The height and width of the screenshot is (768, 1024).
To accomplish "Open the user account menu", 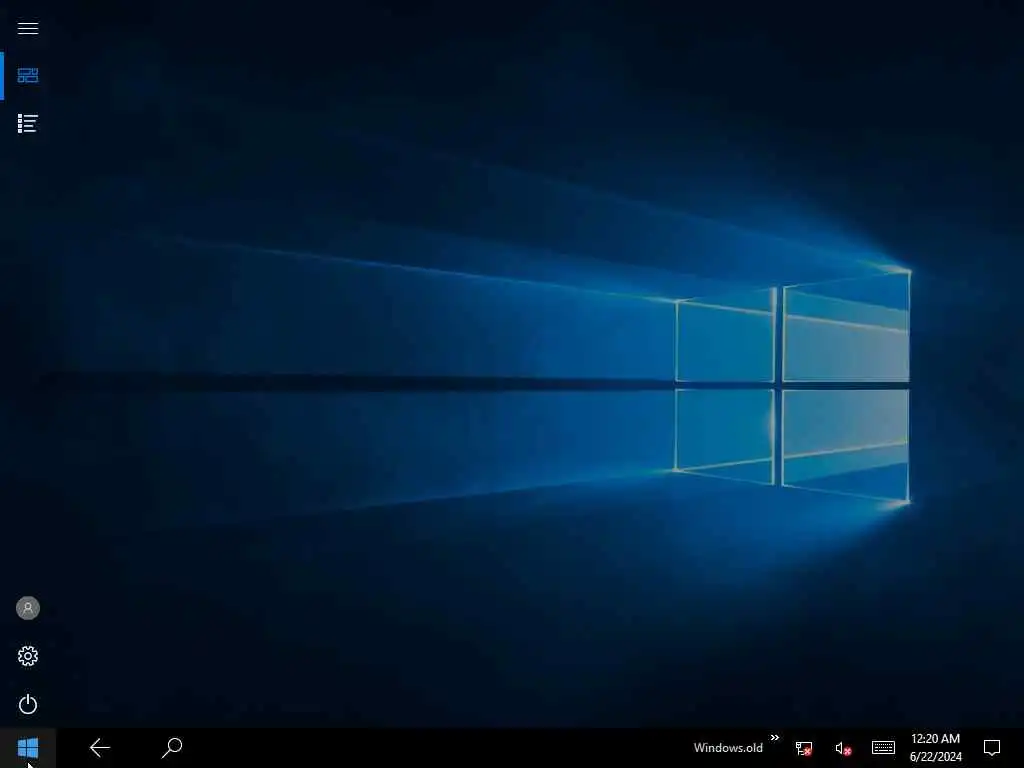I will [27, 608].
